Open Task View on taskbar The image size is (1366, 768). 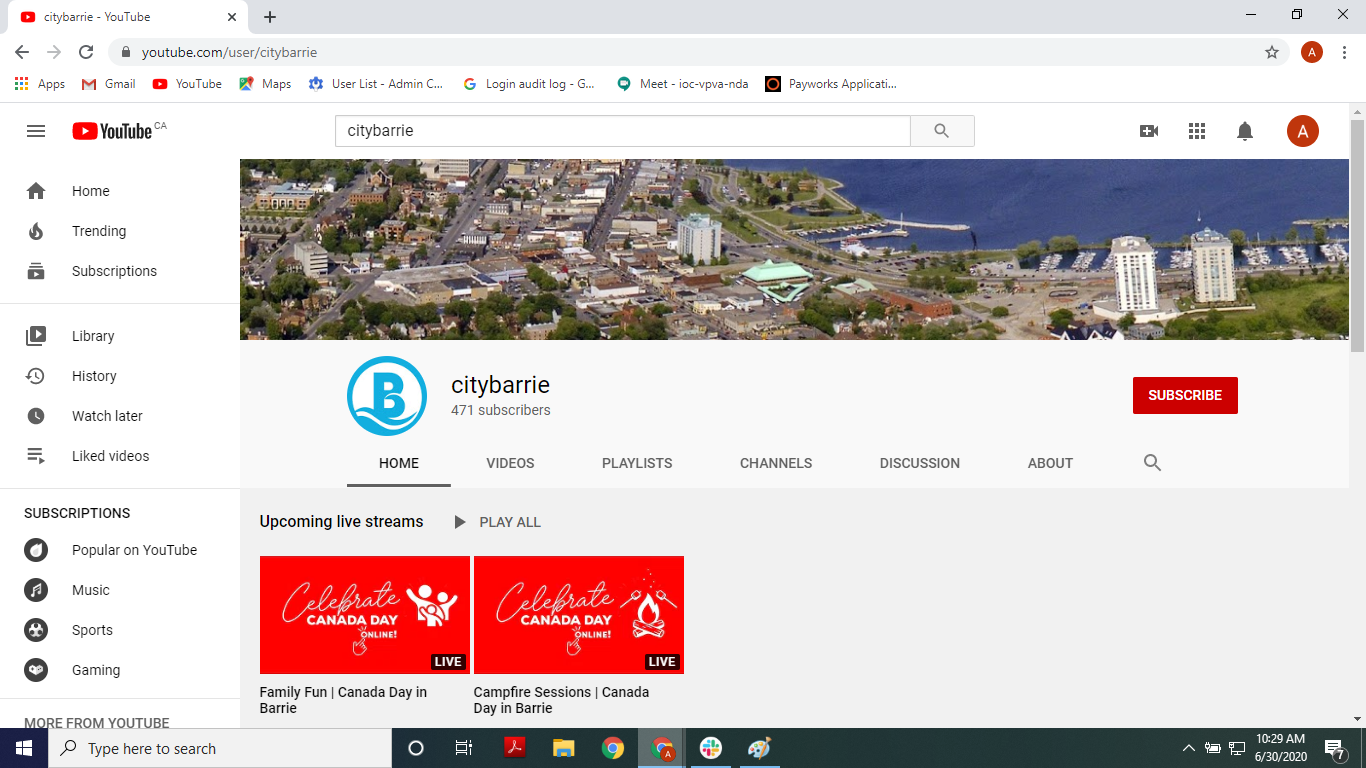(464, 748)
